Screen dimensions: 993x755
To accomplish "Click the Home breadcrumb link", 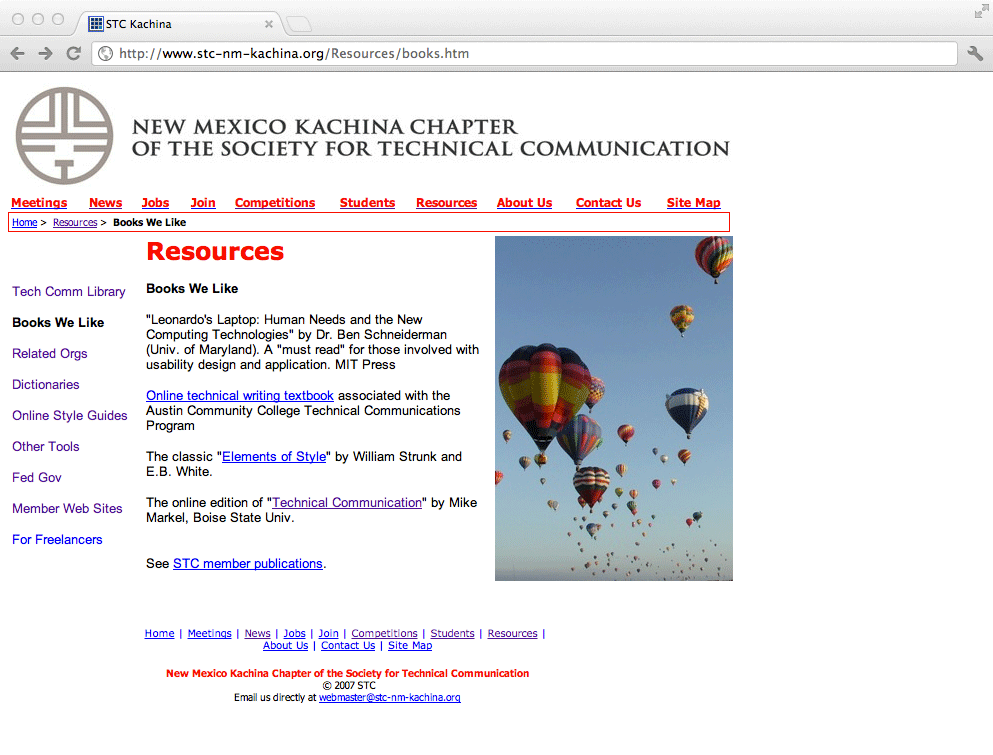I will pos(25,223).
